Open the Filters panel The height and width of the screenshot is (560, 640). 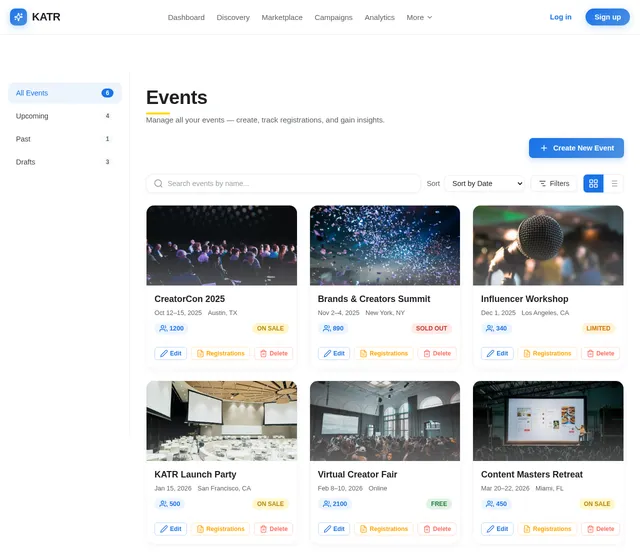pos(554,184)
